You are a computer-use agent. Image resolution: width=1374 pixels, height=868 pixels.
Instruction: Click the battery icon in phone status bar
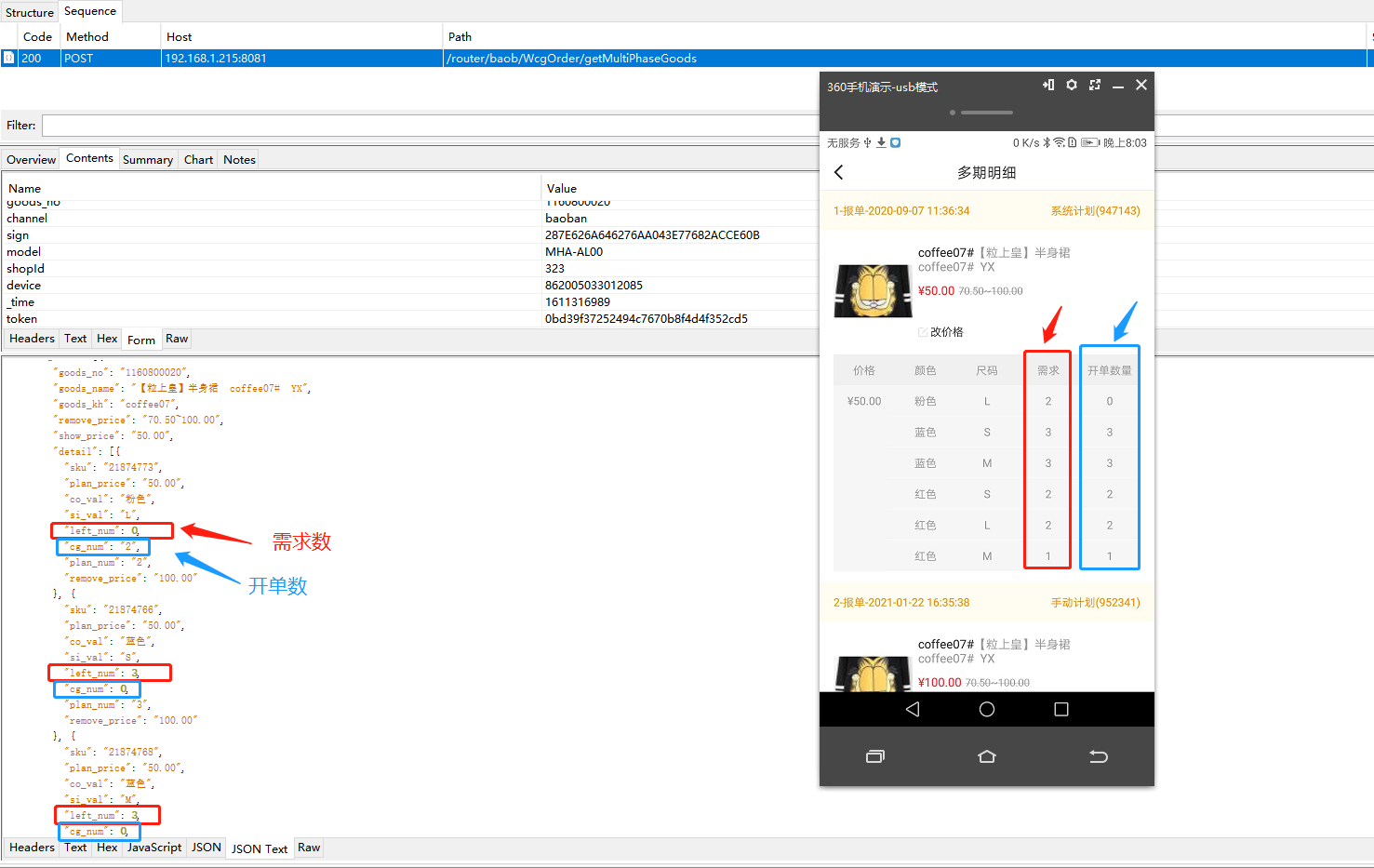(x=1090, y=142)
